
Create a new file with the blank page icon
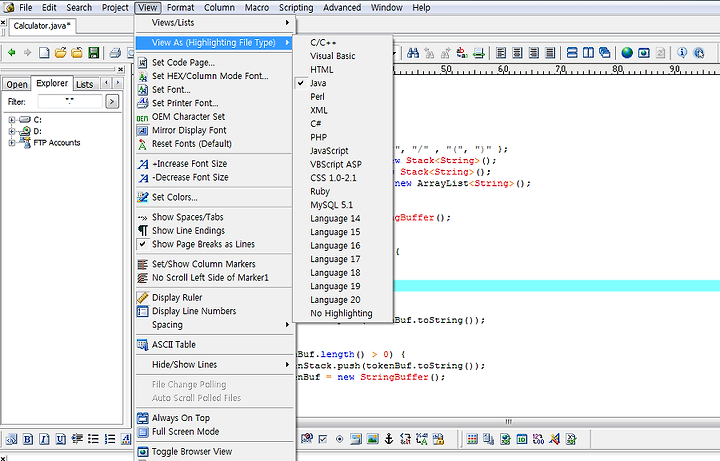point(44,53)
